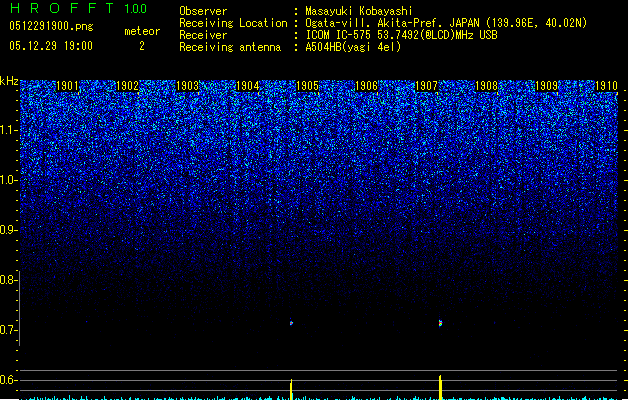Click the meteor echo spot near 1907

click(440, 323)
